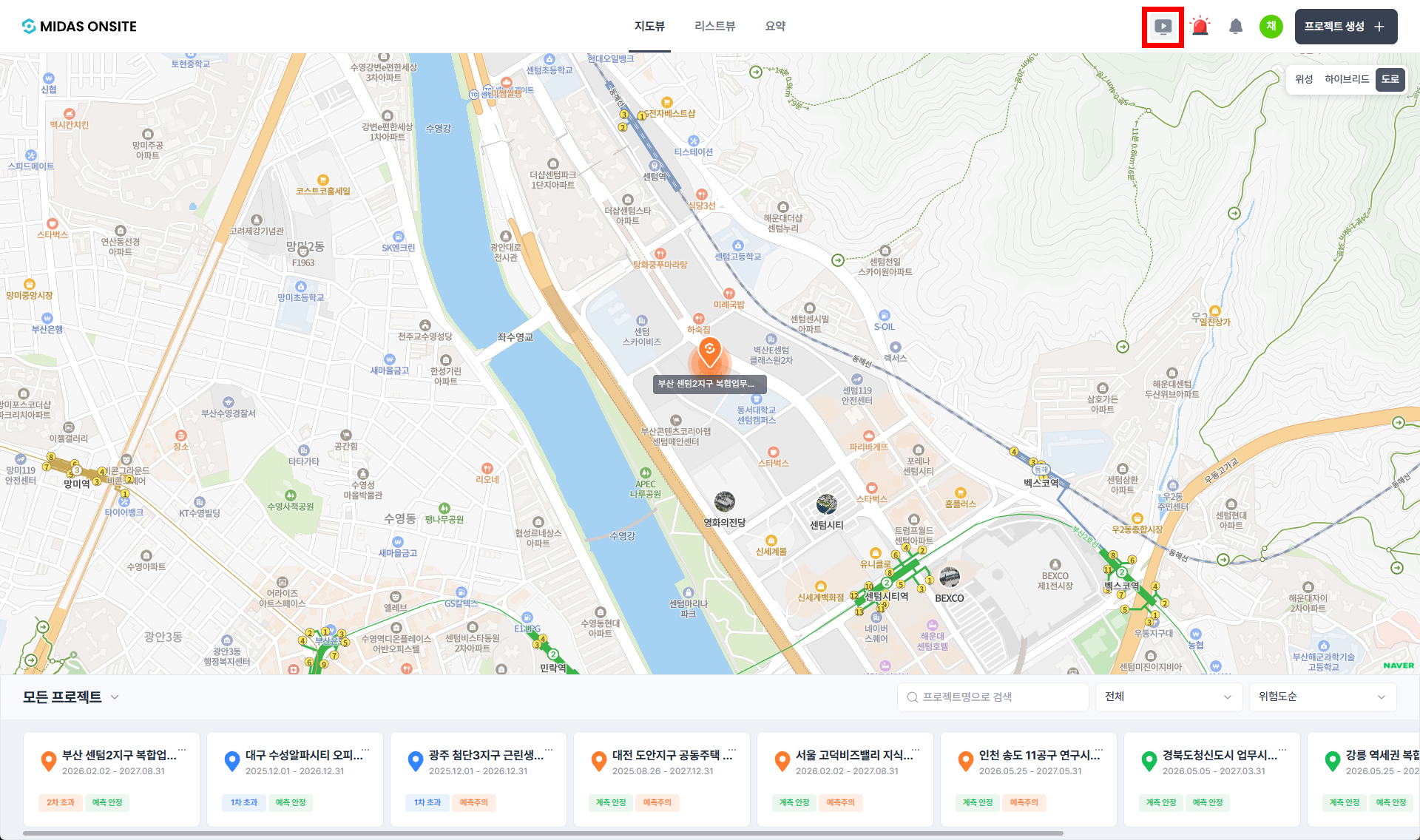Click the 프로젝트 생성 button
The width and height of the screenshot is (1420, 840).
point(1345,27)
